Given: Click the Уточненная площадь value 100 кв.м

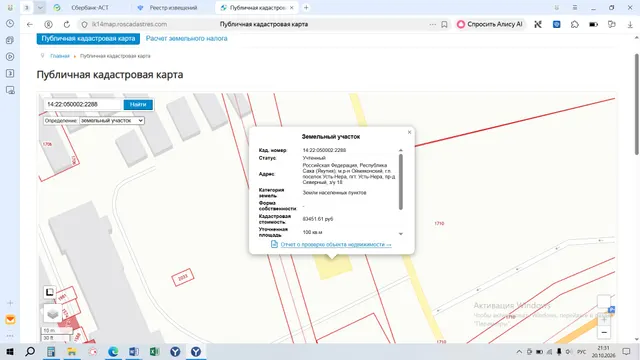Looking at the screenshot, I should (x=313, y=232).
